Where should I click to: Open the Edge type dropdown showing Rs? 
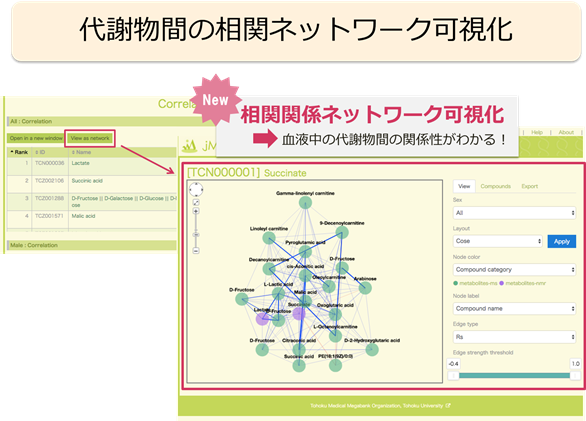pyautogui.click(x=514, y=337)
